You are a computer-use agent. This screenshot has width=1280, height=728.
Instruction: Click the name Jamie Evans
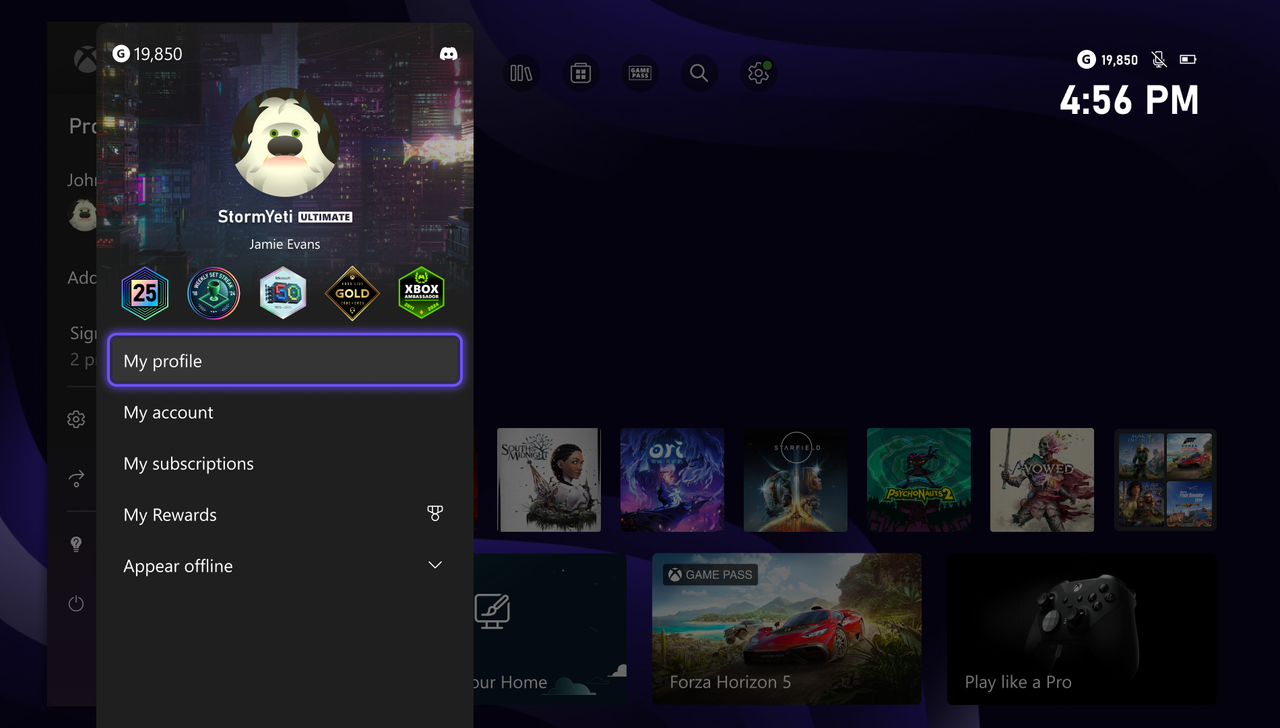[x=285, y=244]
